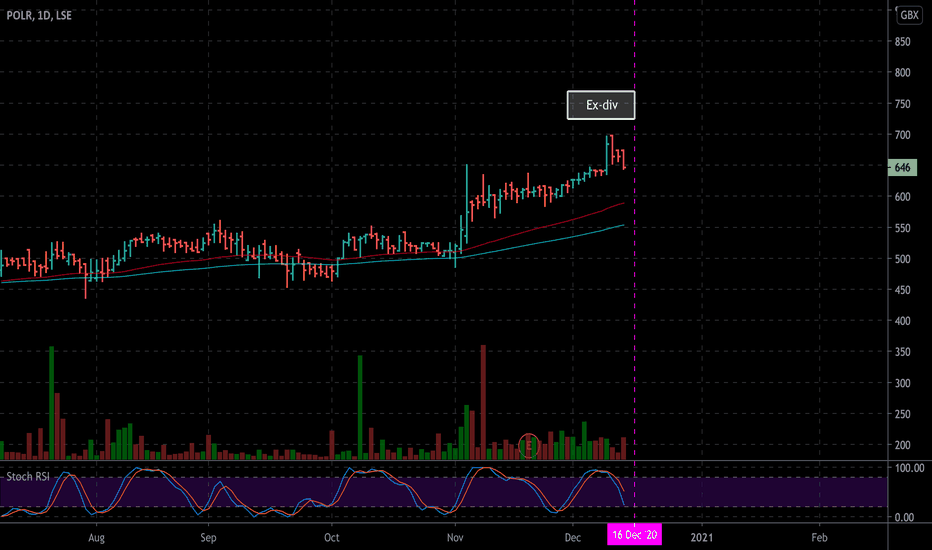Click the Ex-div annotation box
This screenshot has height=550, width=932.
[601, 105]
